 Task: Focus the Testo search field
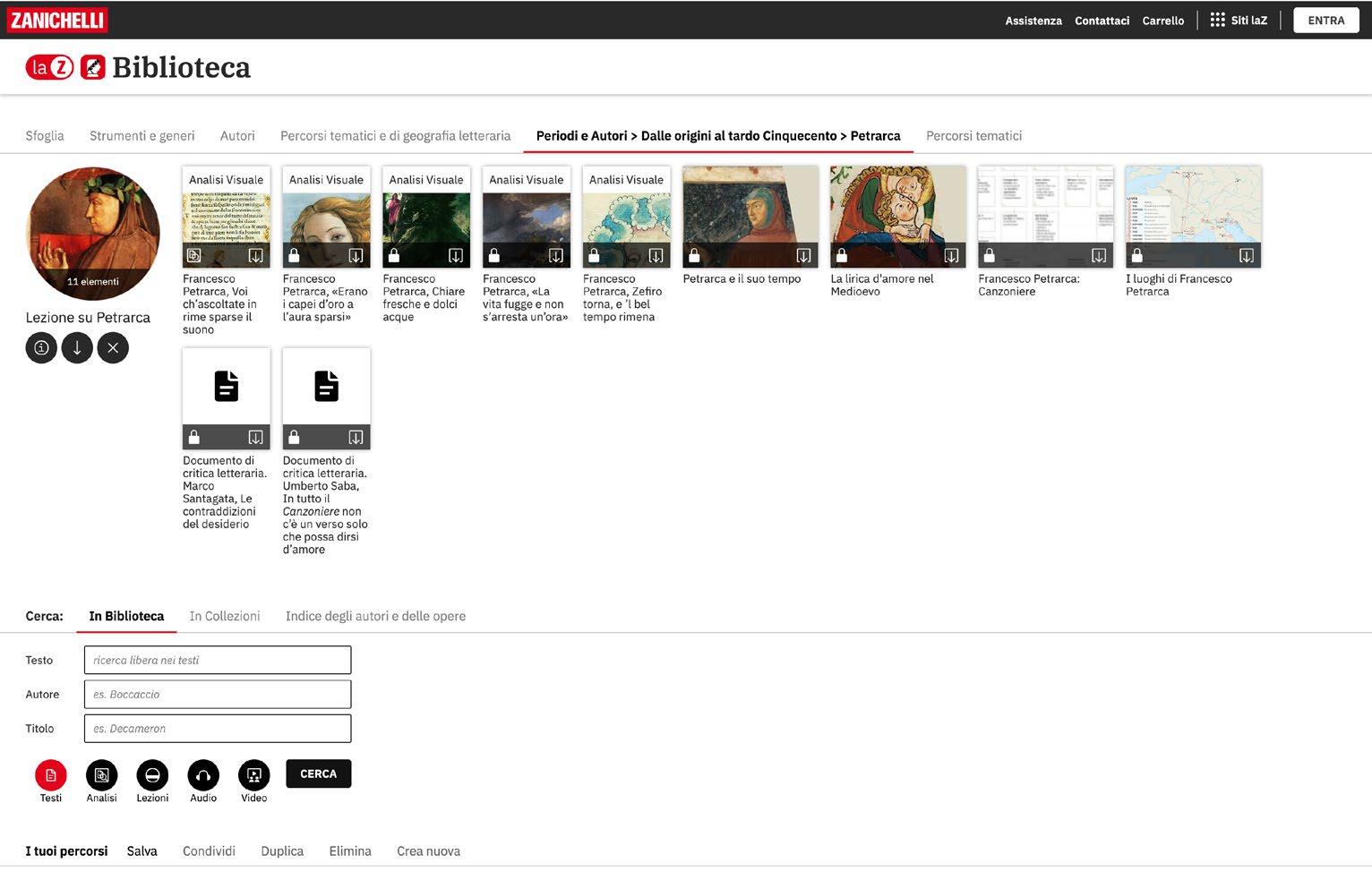click(218, 660)
